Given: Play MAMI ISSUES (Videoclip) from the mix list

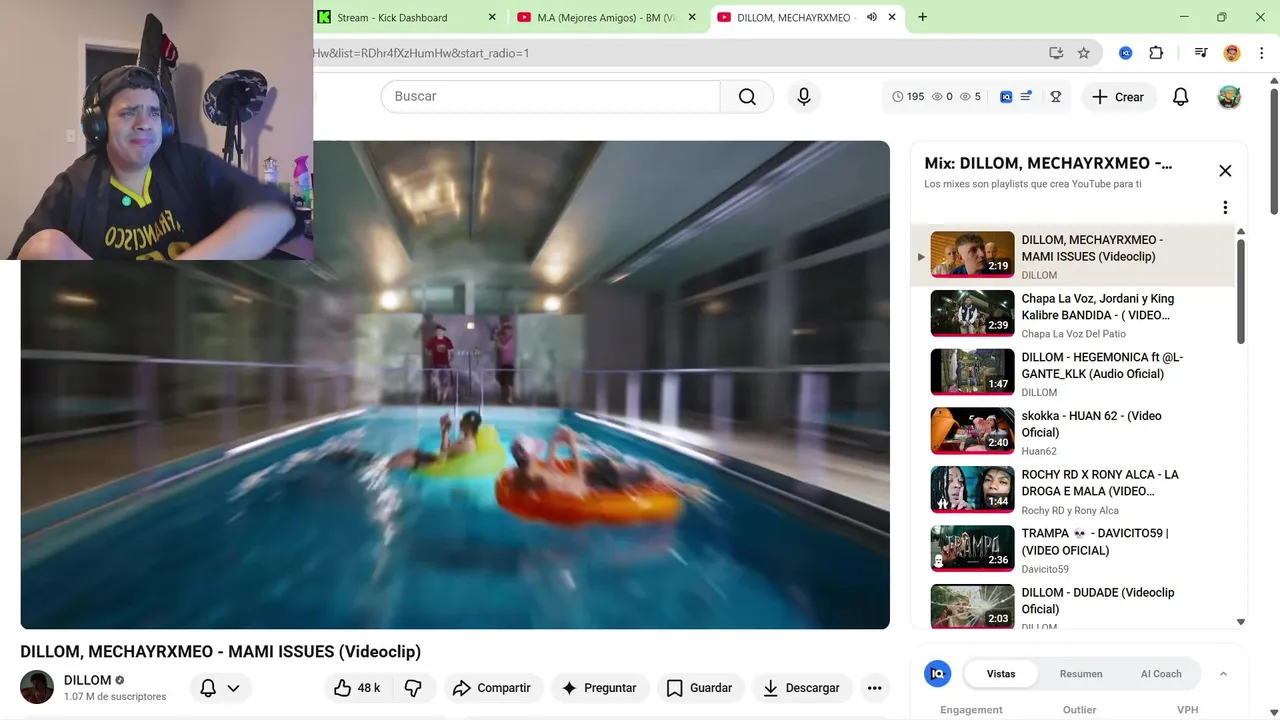Looking at the screenshot, I should [x=1072, y=256].
